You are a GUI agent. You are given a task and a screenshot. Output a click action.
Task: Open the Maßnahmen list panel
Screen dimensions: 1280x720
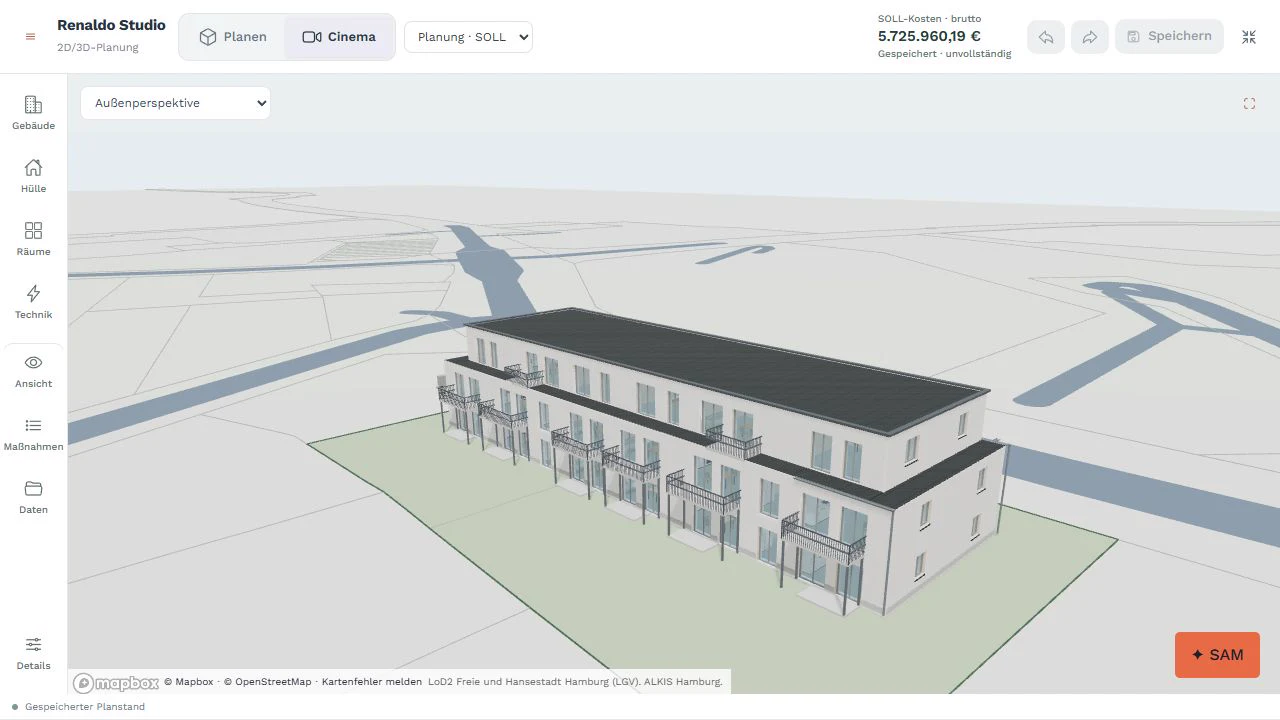[33, 434]
